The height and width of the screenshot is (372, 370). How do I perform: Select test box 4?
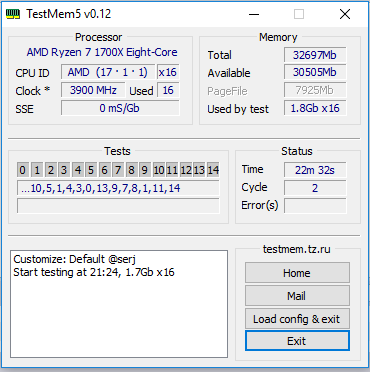point(78,170)
